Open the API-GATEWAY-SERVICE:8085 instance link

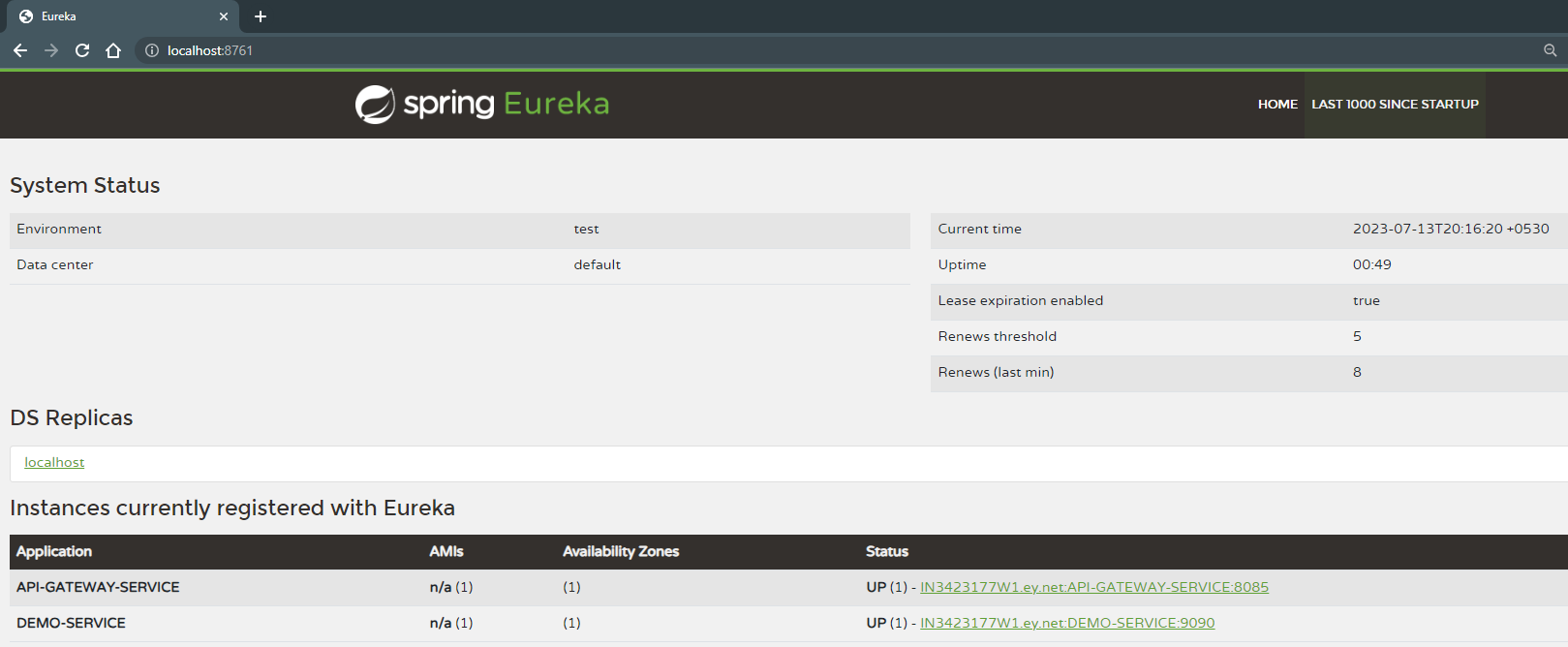pos(1094,587)
